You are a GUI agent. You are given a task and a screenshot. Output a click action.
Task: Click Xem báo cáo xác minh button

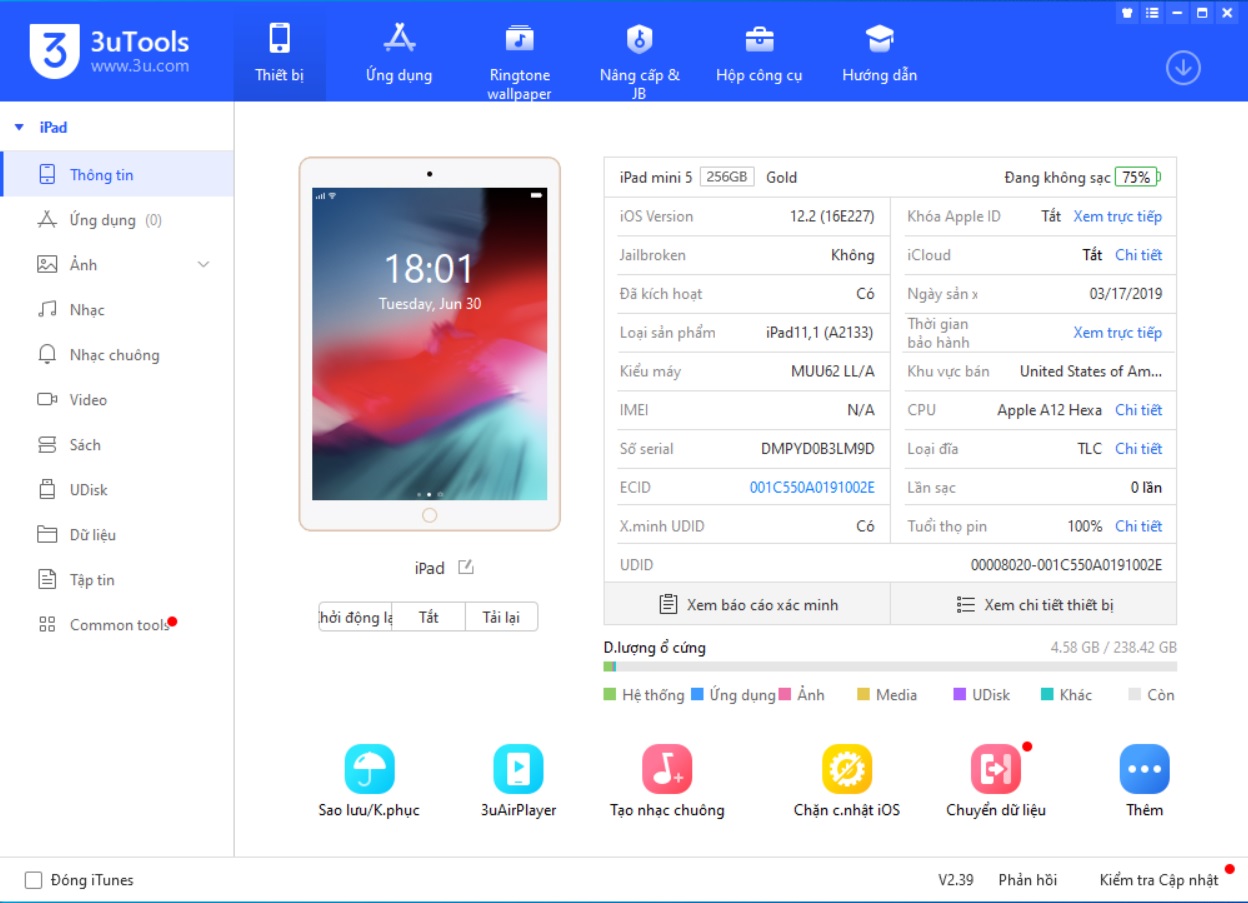(x=747, y=605)
